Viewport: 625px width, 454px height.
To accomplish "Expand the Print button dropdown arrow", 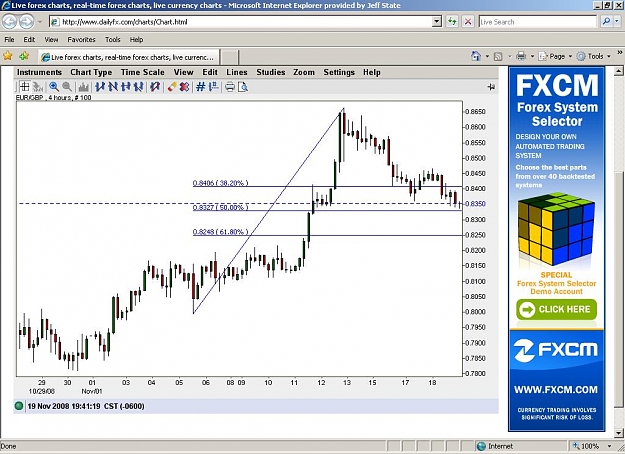I will click(532, 57).
